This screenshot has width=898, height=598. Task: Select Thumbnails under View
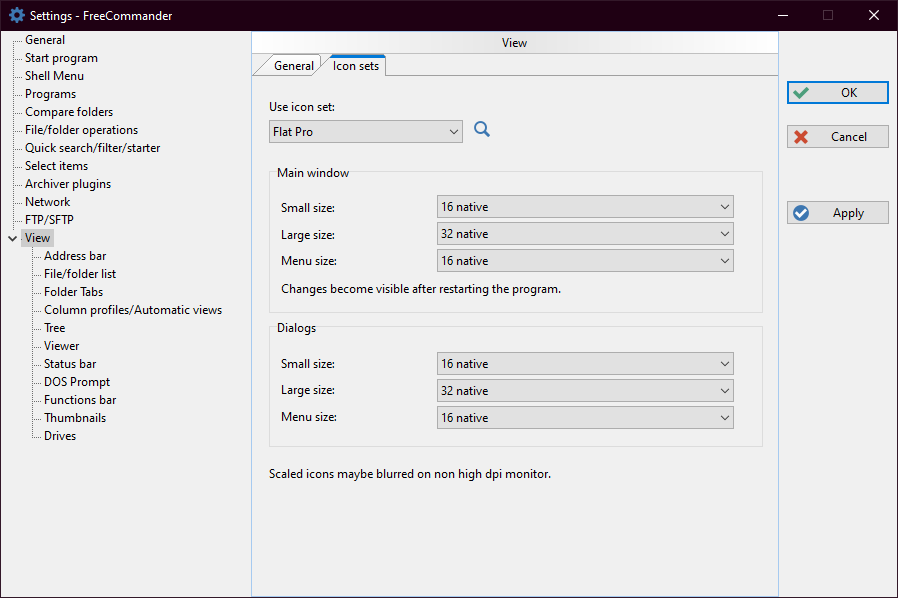tap(75, 418)
